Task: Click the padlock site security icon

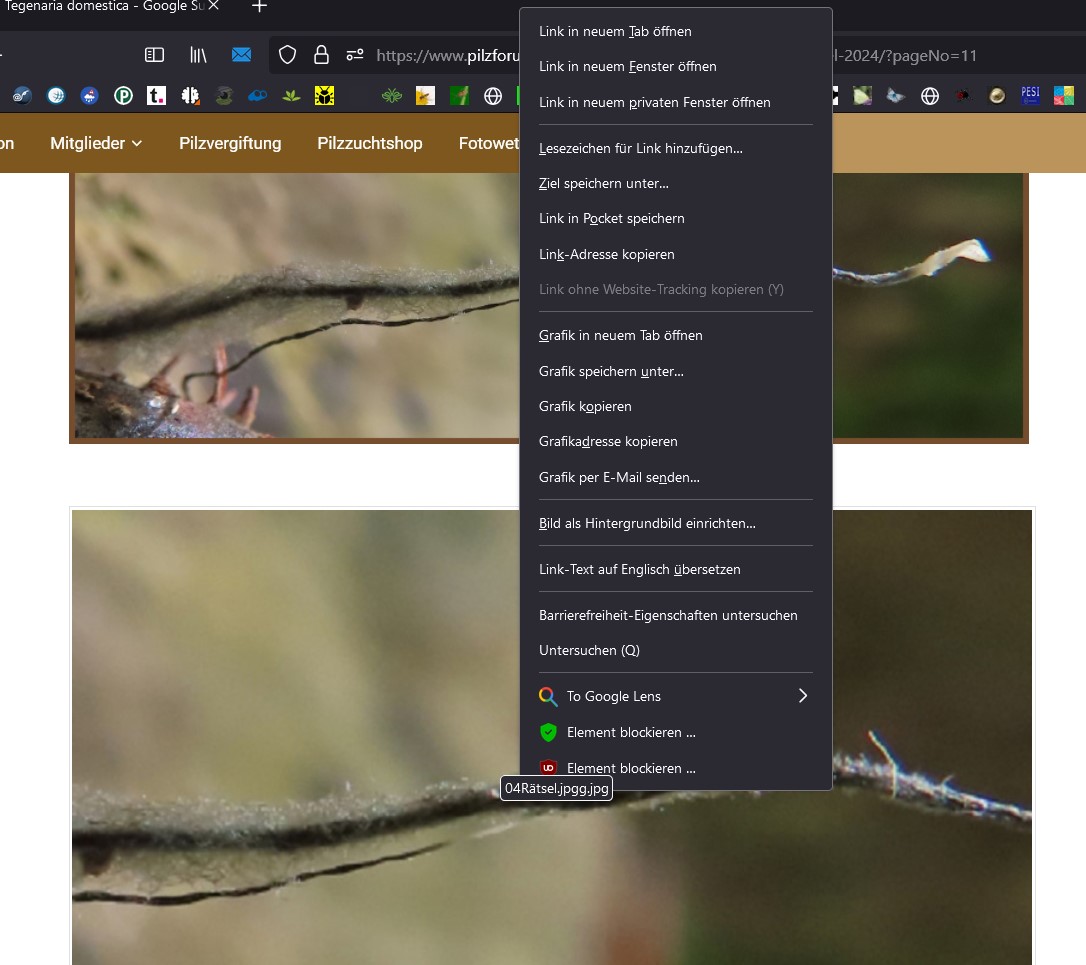Action: pos(321,55)
